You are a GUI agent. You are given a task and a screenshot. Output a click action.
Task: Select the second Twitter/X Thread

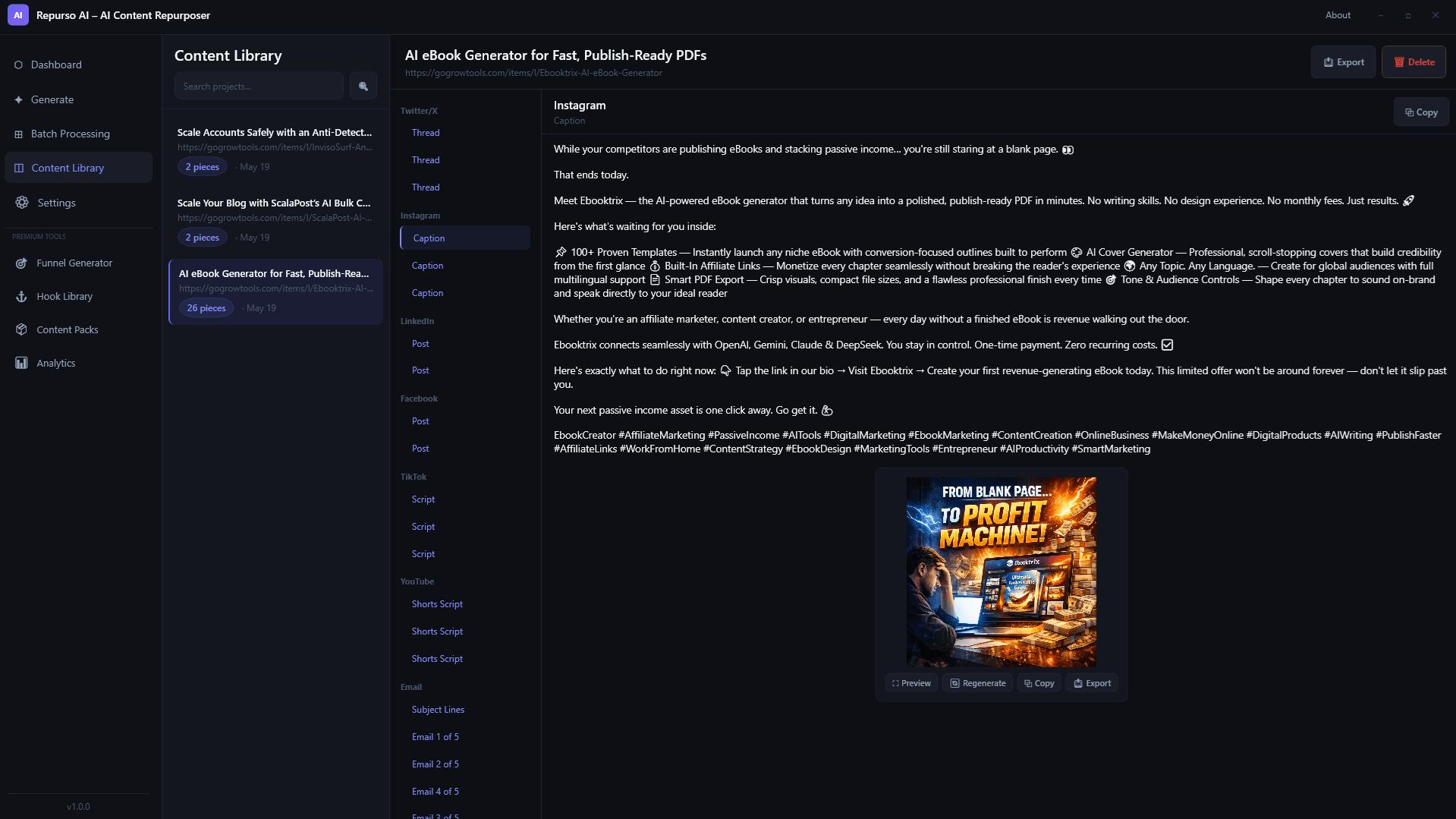tap(464, 160)
